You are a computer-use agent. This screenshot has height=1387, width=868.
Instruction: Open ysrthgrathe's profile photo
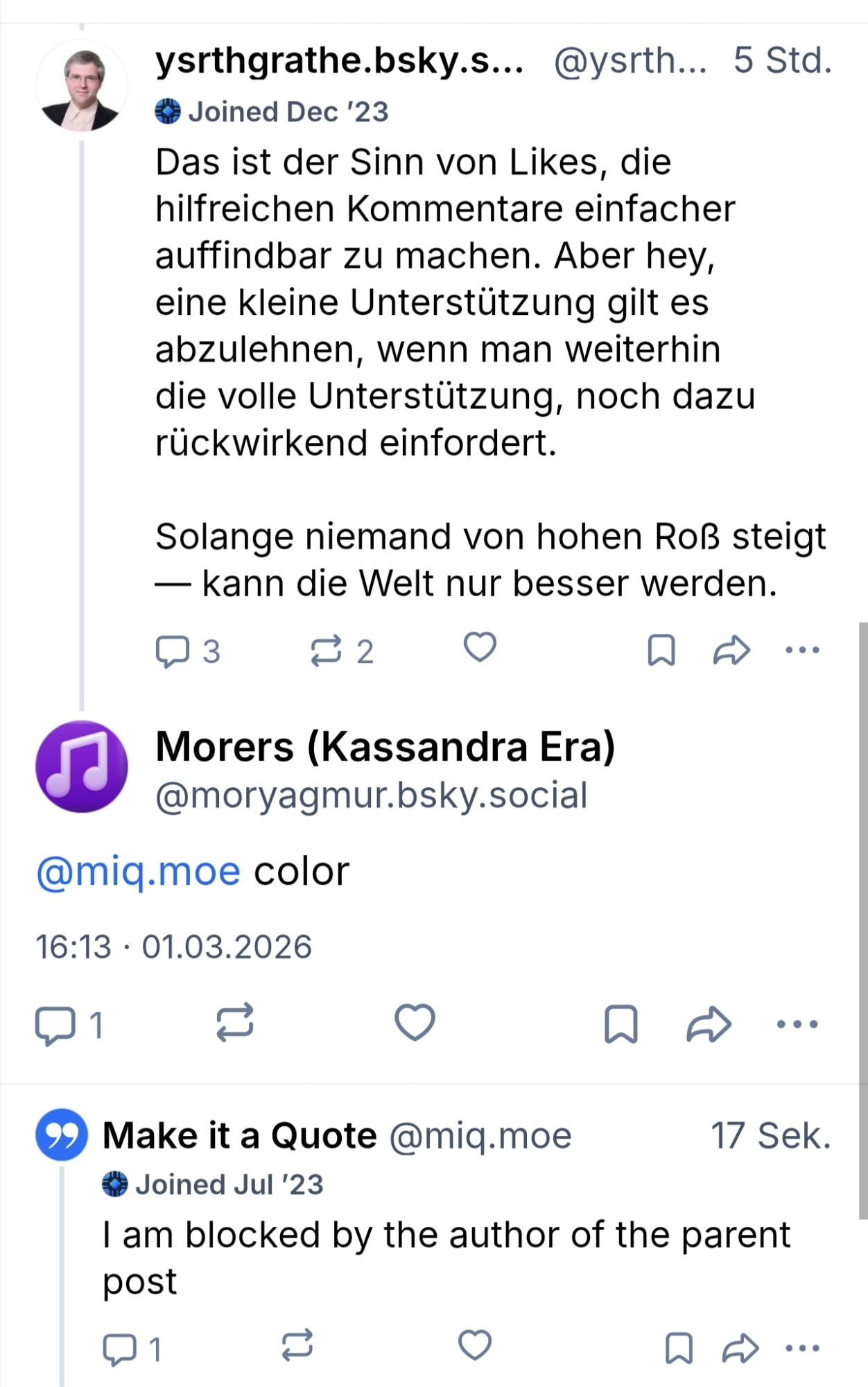point(82,87)
